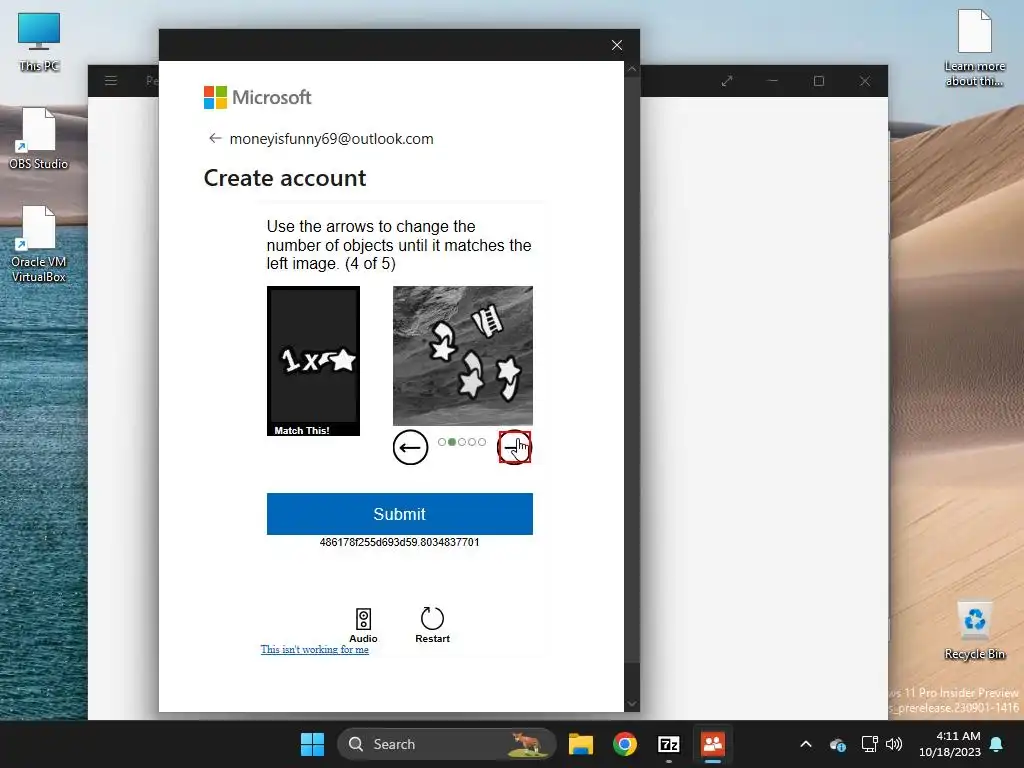
Task: Open the Windows Start menu
Action: coord(312,744)
